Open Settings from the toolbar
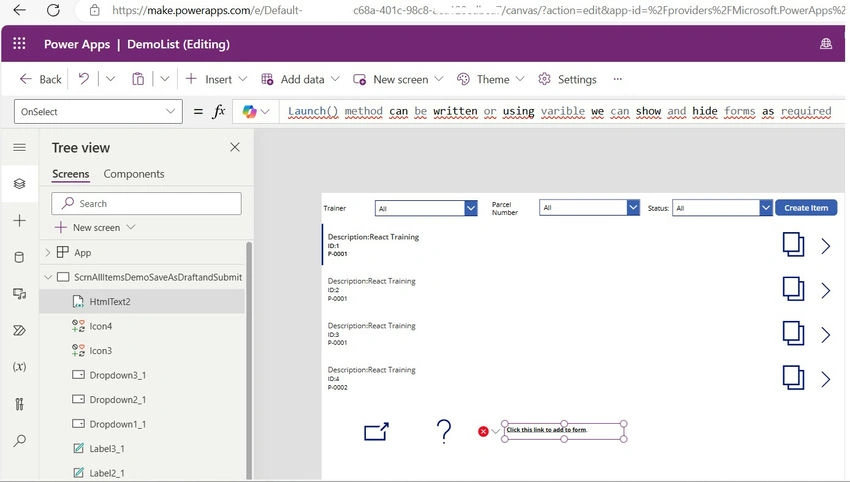 tap(567, 79)
